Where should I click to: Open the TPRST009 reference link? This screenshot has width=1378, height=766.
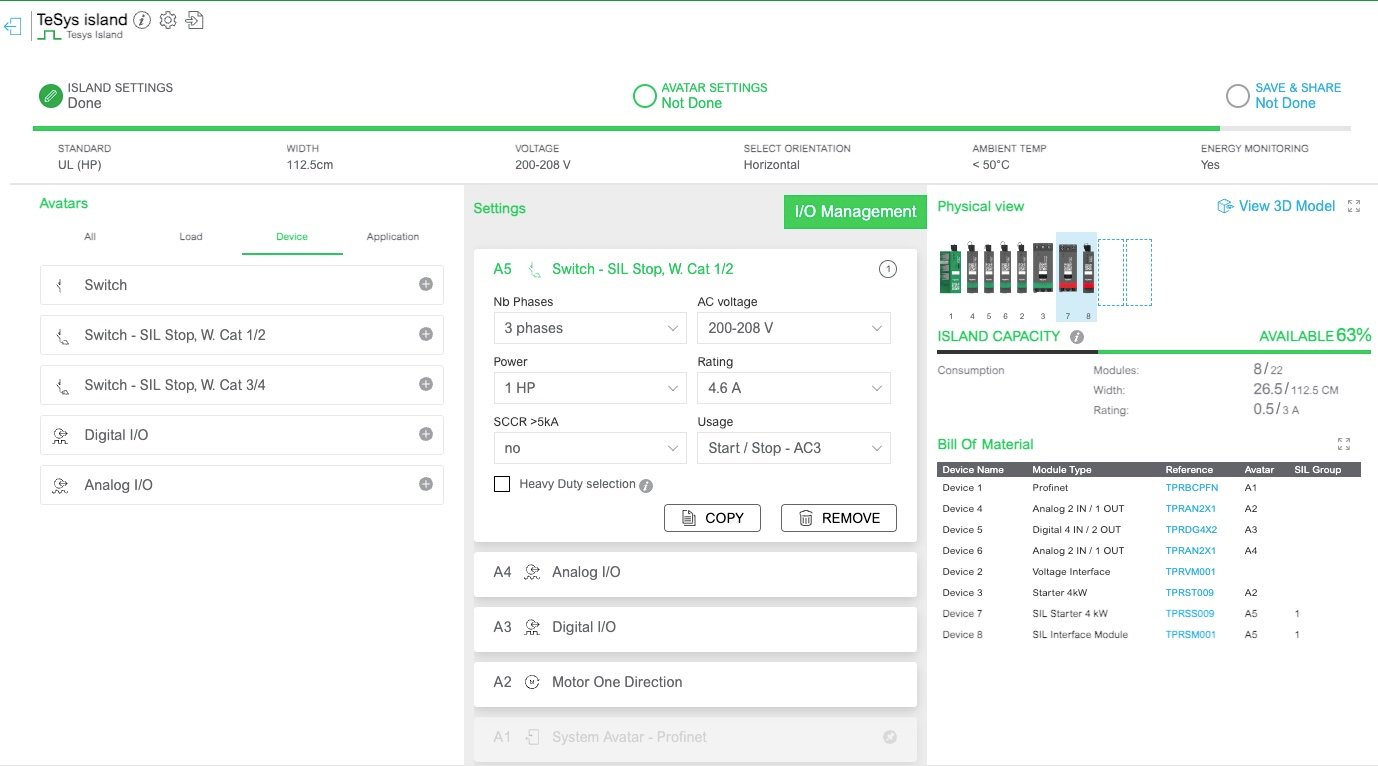coord(1190,593)
